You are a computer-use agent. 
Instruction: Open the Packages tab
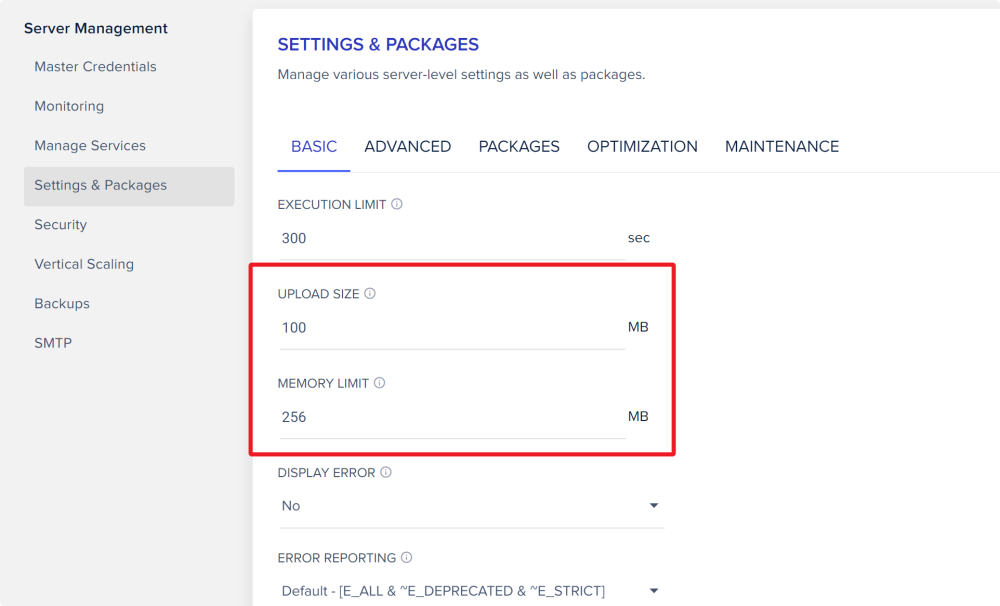coord(519,147)
